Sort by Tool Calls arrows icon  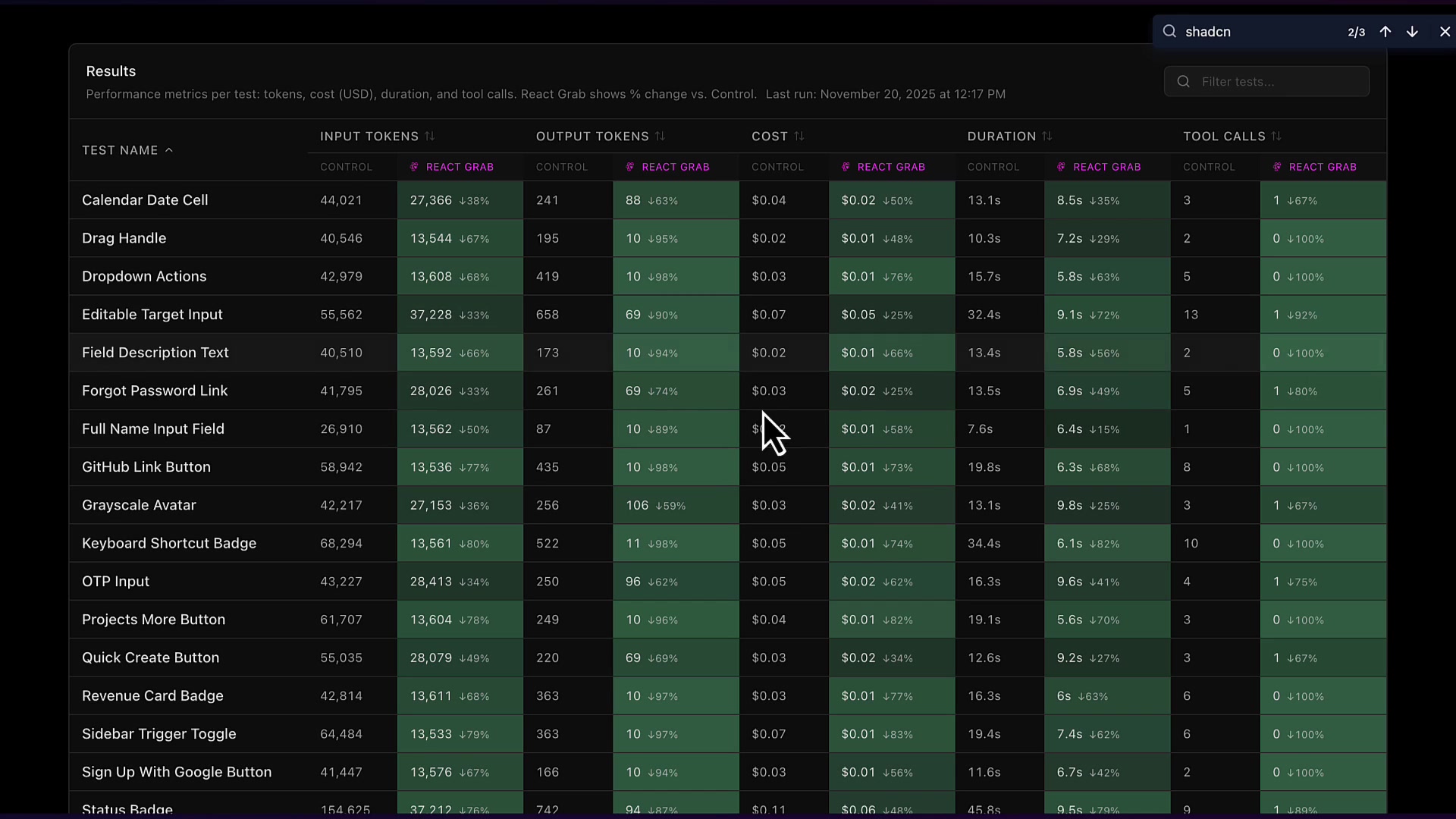(1277, 136)
